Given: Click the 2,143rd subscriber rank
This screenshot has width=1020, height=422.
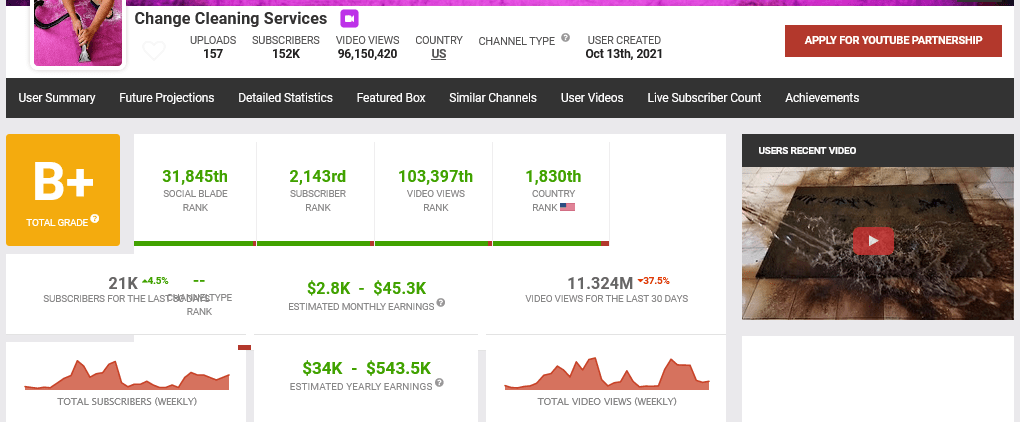Looking at the screenshot, I should 317,176.
